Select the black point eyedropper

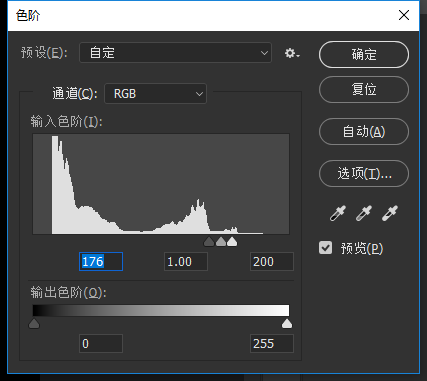pyautogui.click(x=338, y=213)
